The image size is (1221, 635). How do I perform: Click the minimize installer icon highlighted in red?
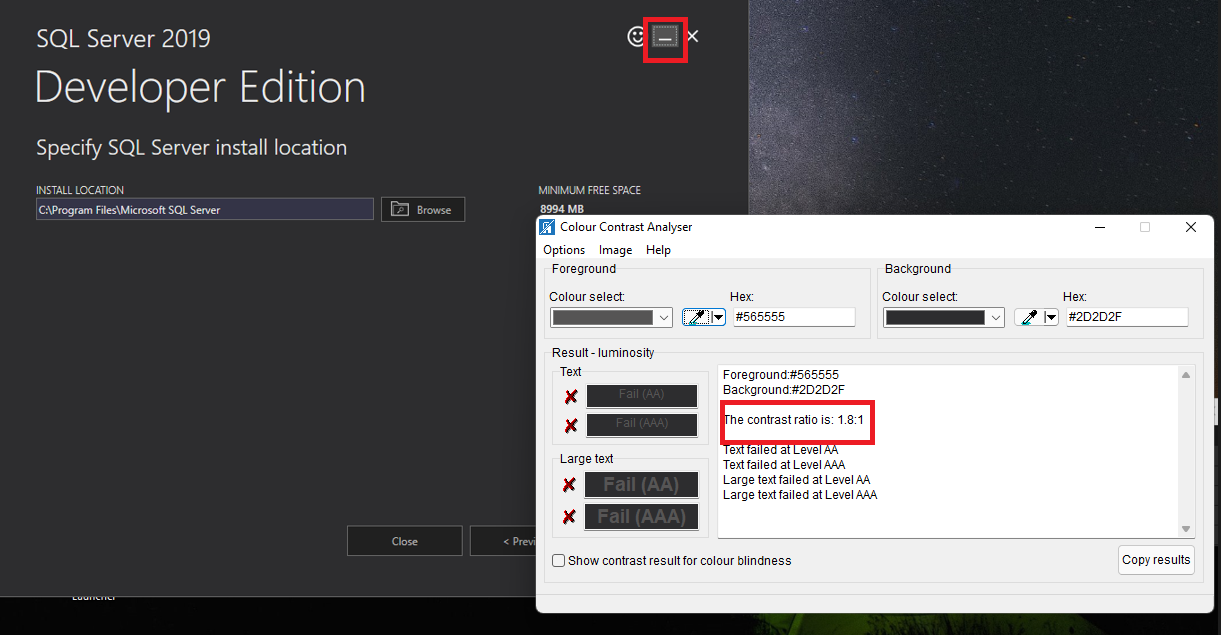[x=664, y=37]
